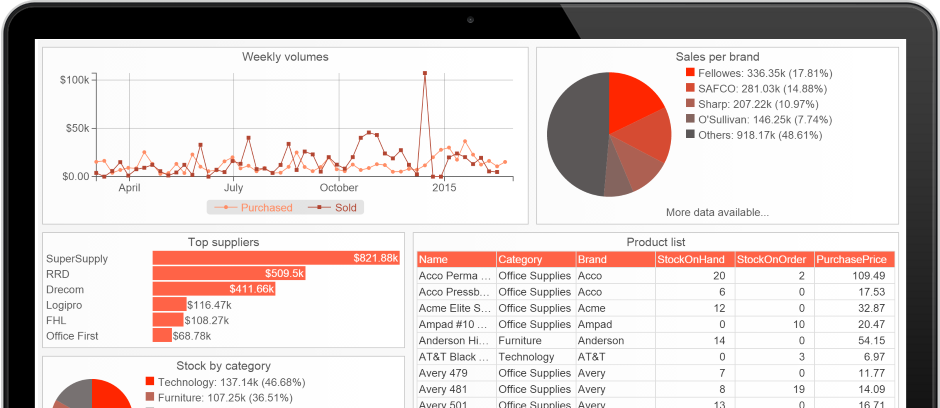
Task: Click the Acco Perma product row
Action: coord(656,276)
